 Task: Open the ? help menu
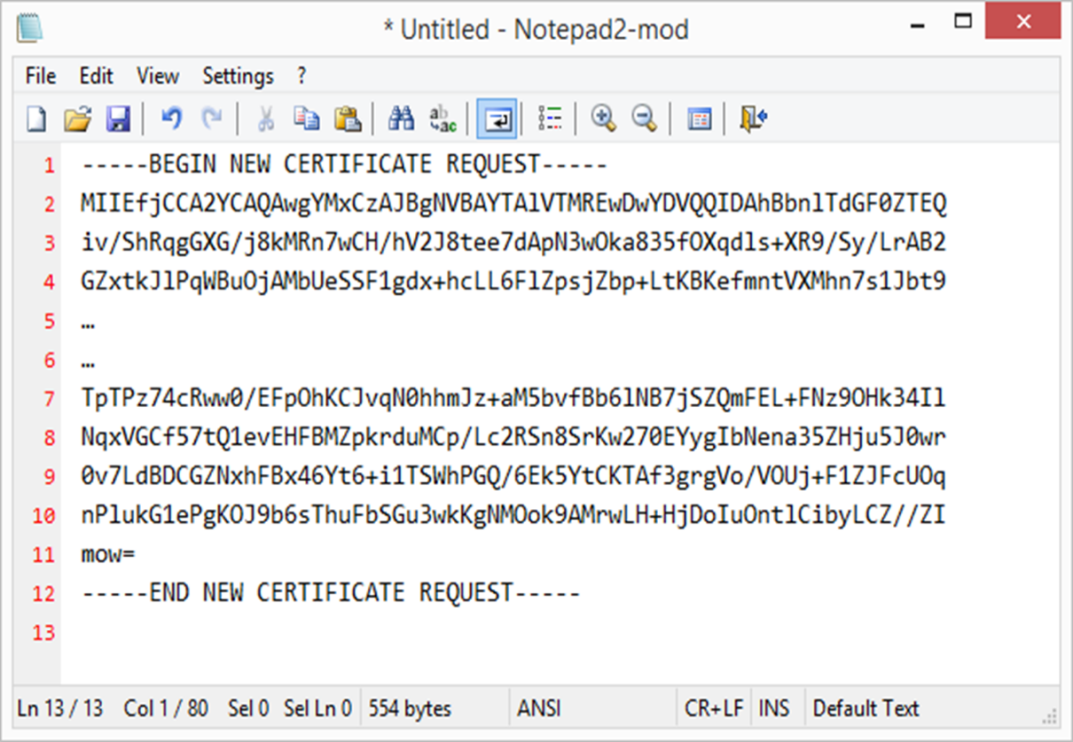point(302,75)
